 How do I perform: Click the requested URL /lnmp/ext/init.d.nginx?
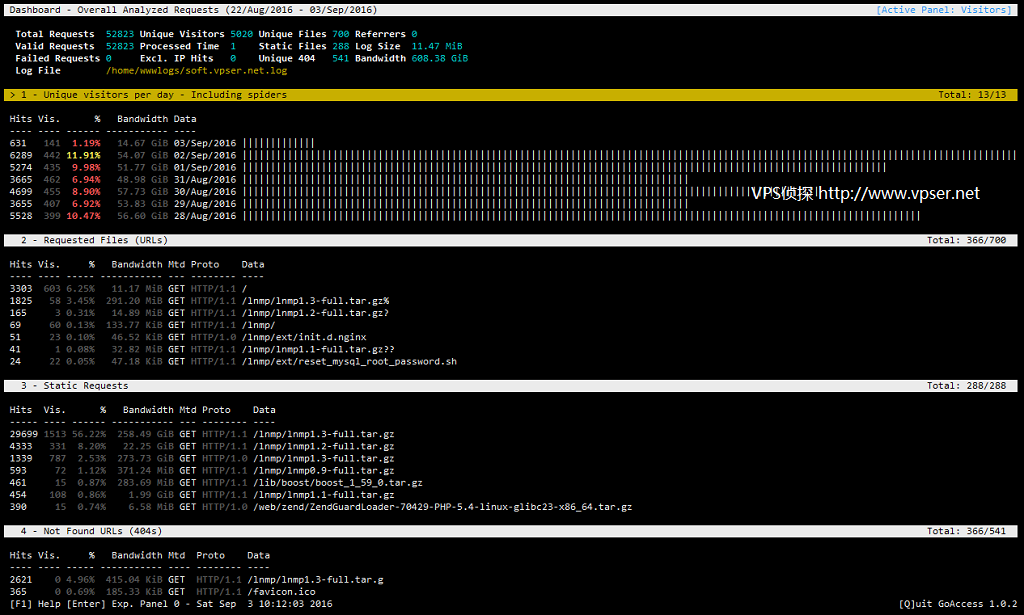304,337
